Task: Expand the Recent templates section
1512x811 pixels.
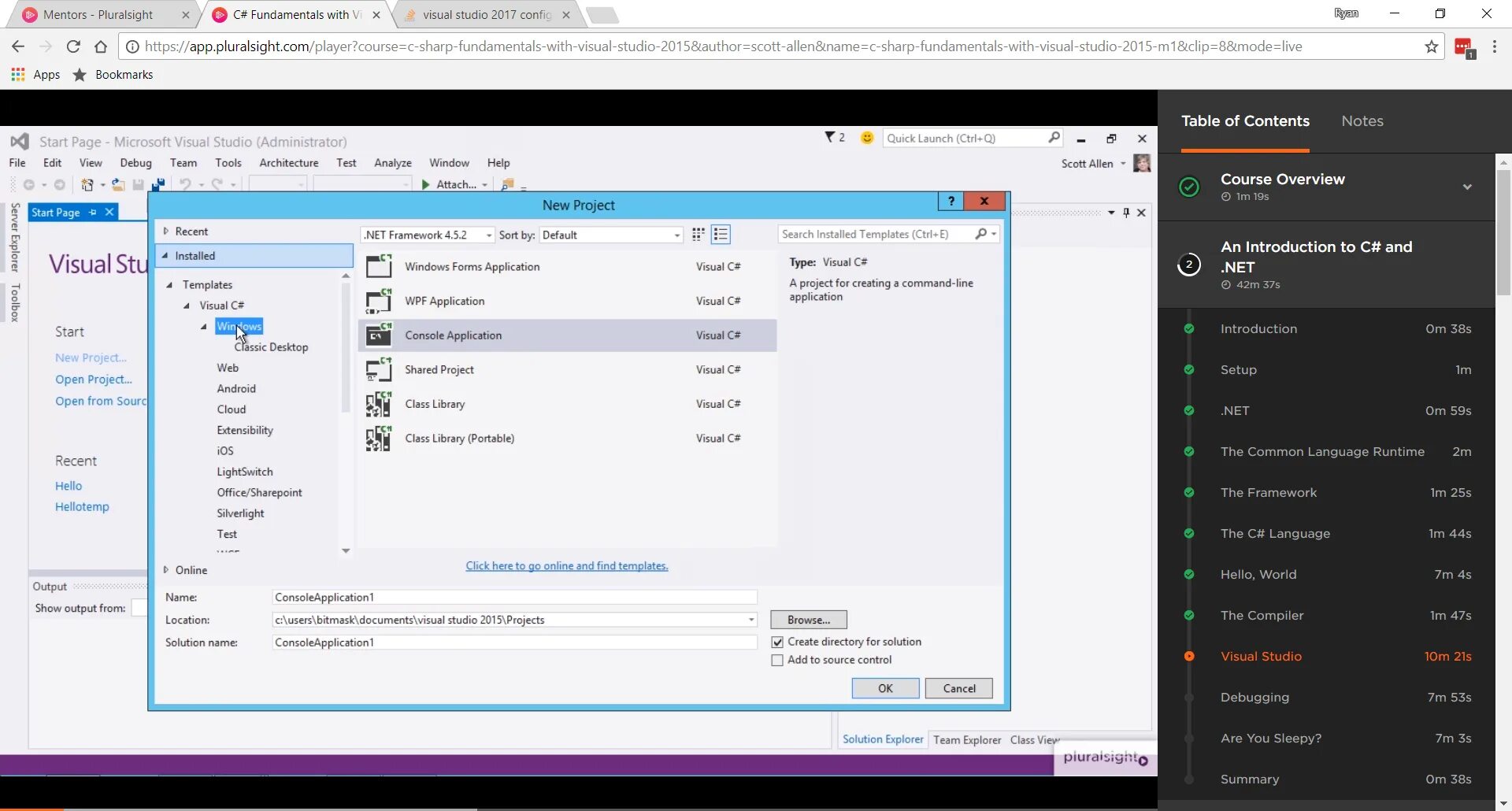Action: 165,231
